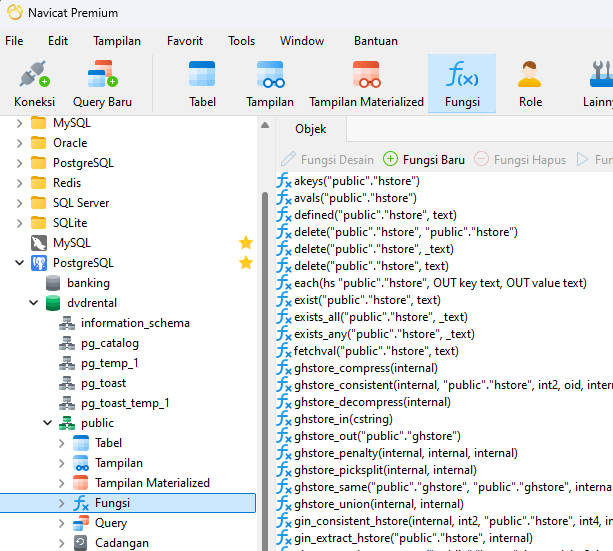Screen dimensions: 613x551
Task: Open the File menu
Action: (x=14, y=41)
